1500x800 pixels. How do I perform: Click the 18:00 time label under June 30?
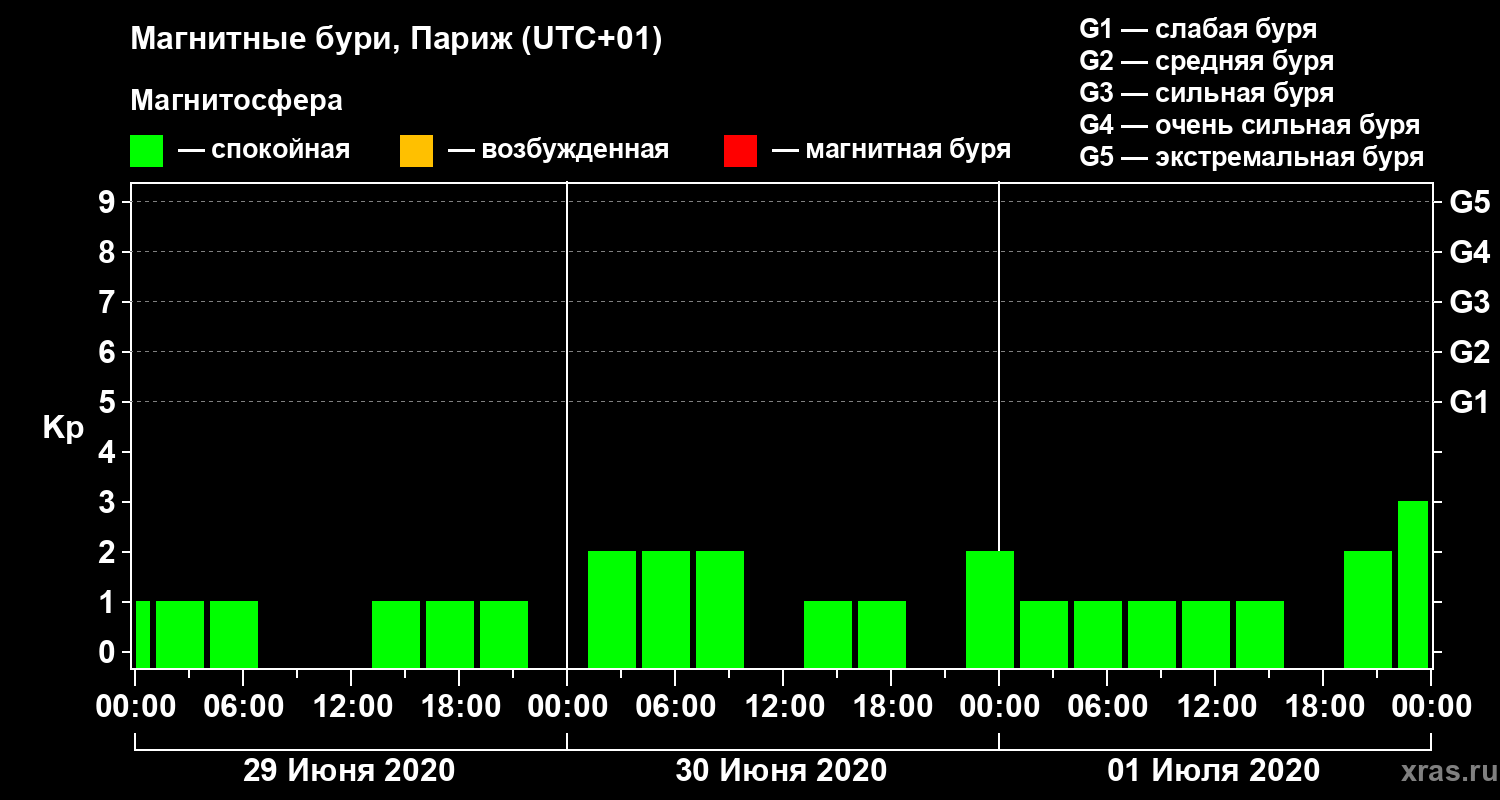coord(895,706)
